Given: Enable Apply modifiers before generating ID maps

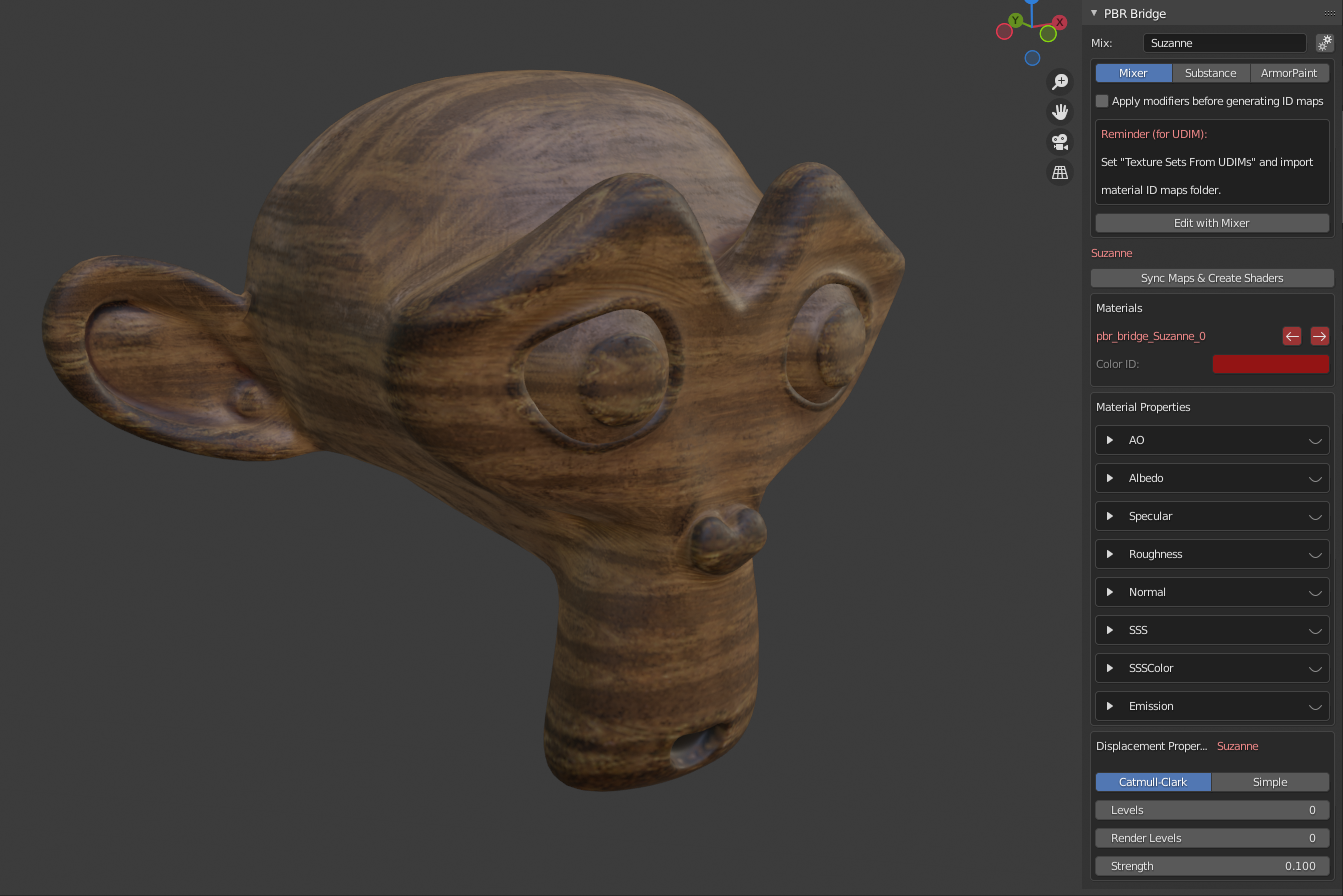Looking at the screenshot, I should pos(1102,101).
